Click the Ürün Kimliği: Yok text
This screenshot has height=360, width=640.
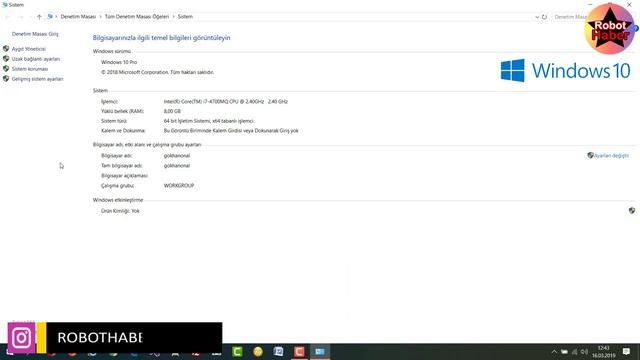120,211
